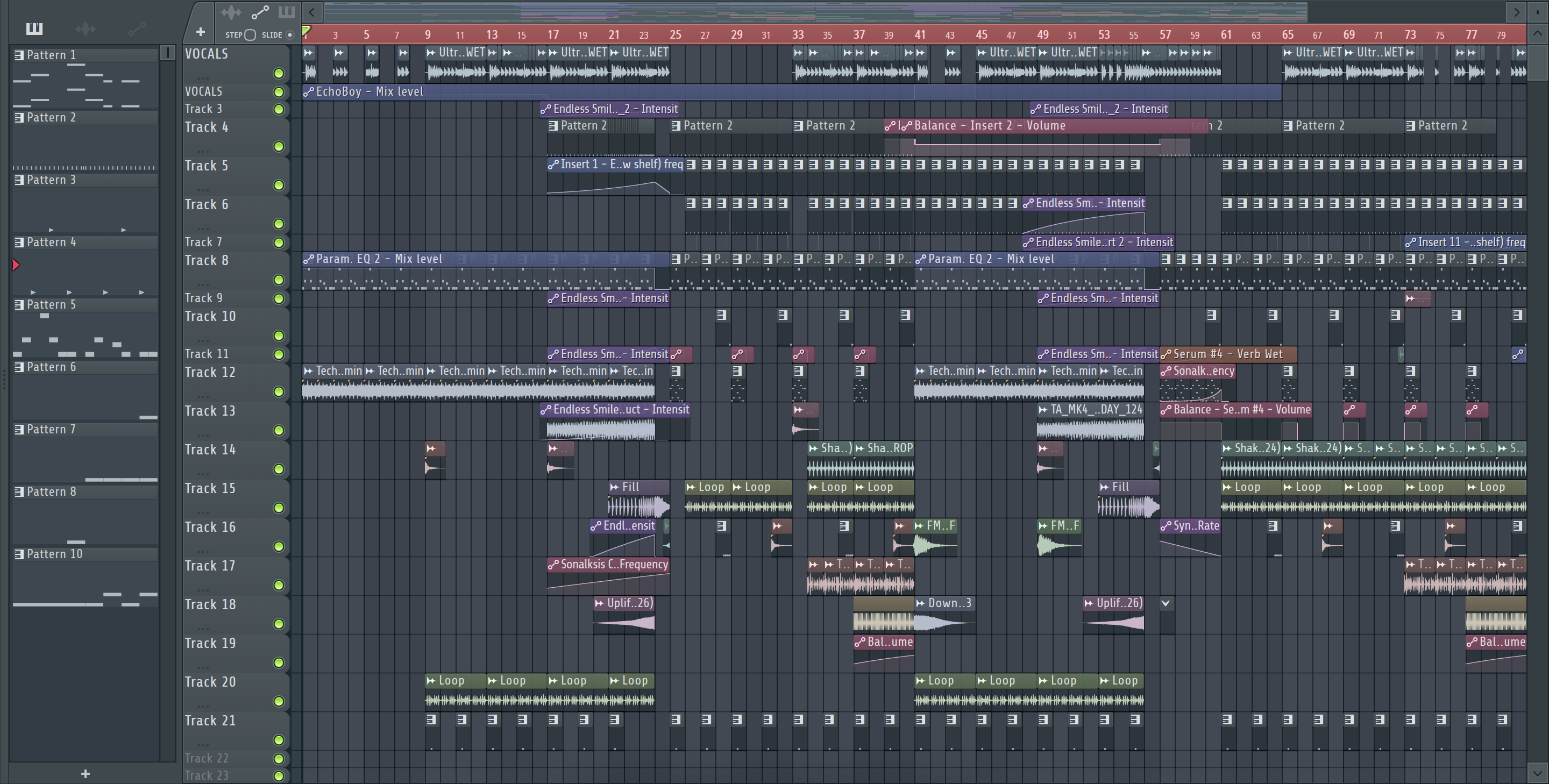The width and height of the screenshot is (1549, 784).
Task: Mute Track 8 using its green light
Action: pos(279,280)
